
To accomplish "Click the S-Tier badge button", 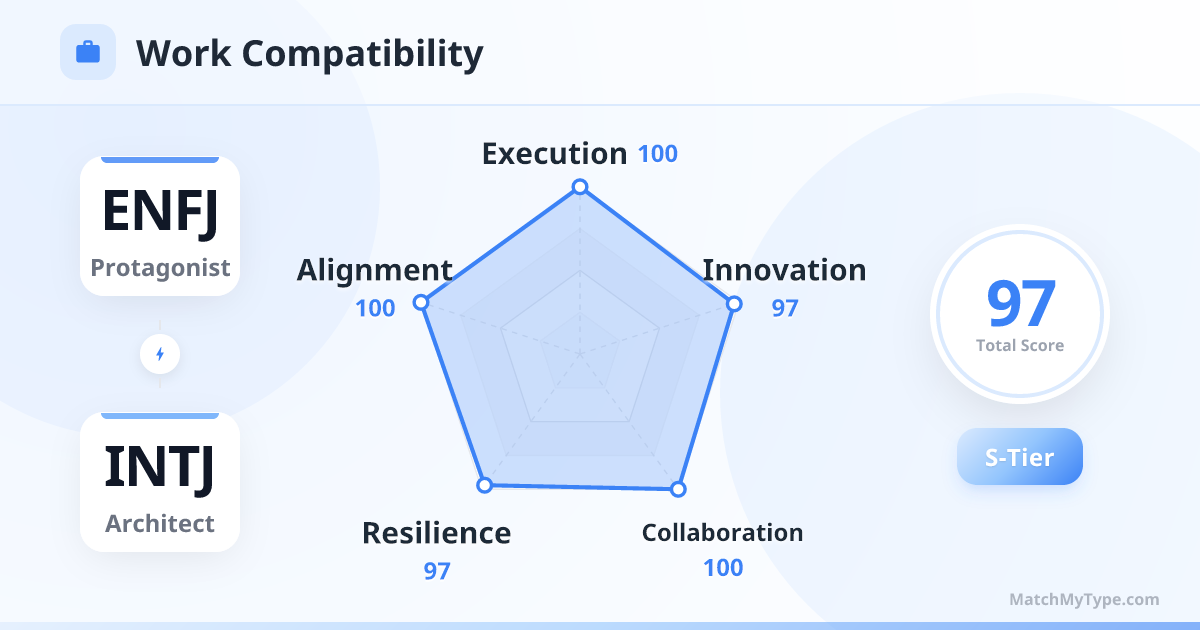I will pyautogui.click(x=1019, y=457).
